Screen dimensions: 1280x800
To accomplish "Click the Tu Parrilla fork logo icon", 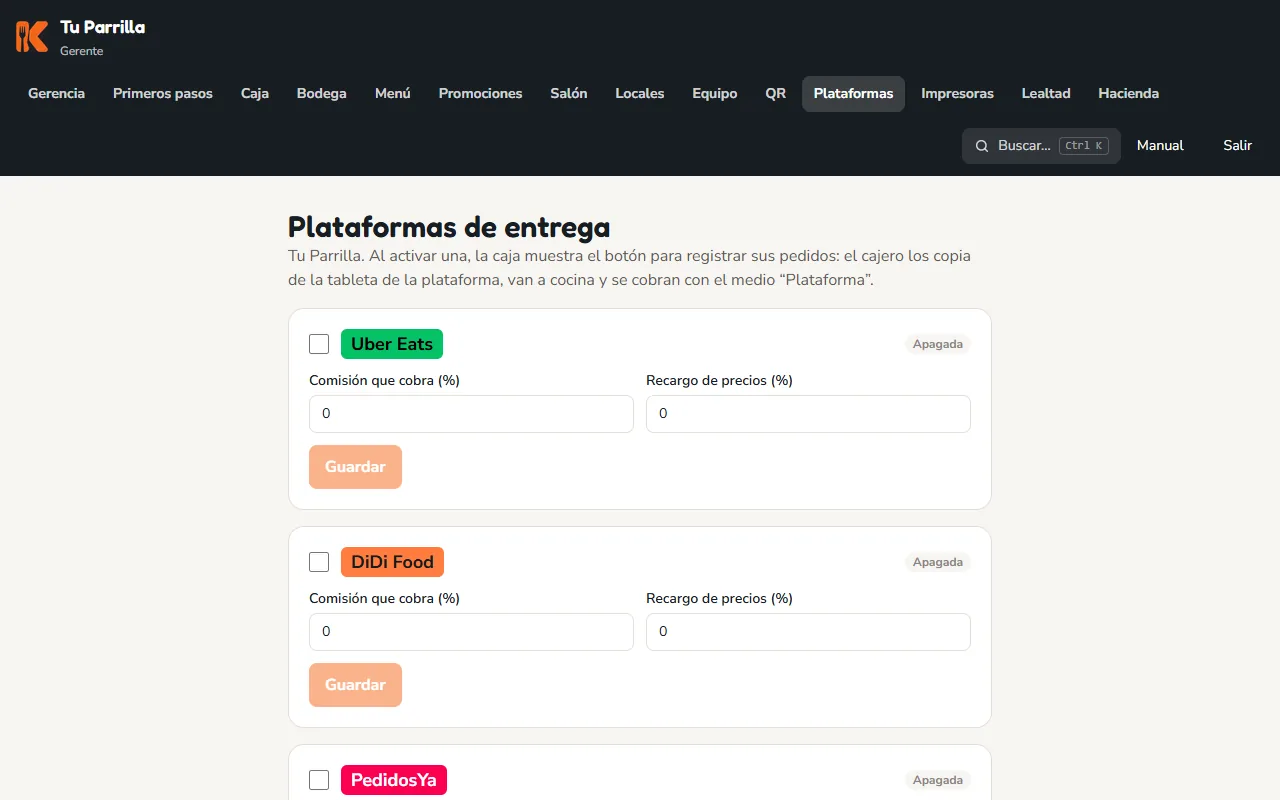I will [32, 37].
